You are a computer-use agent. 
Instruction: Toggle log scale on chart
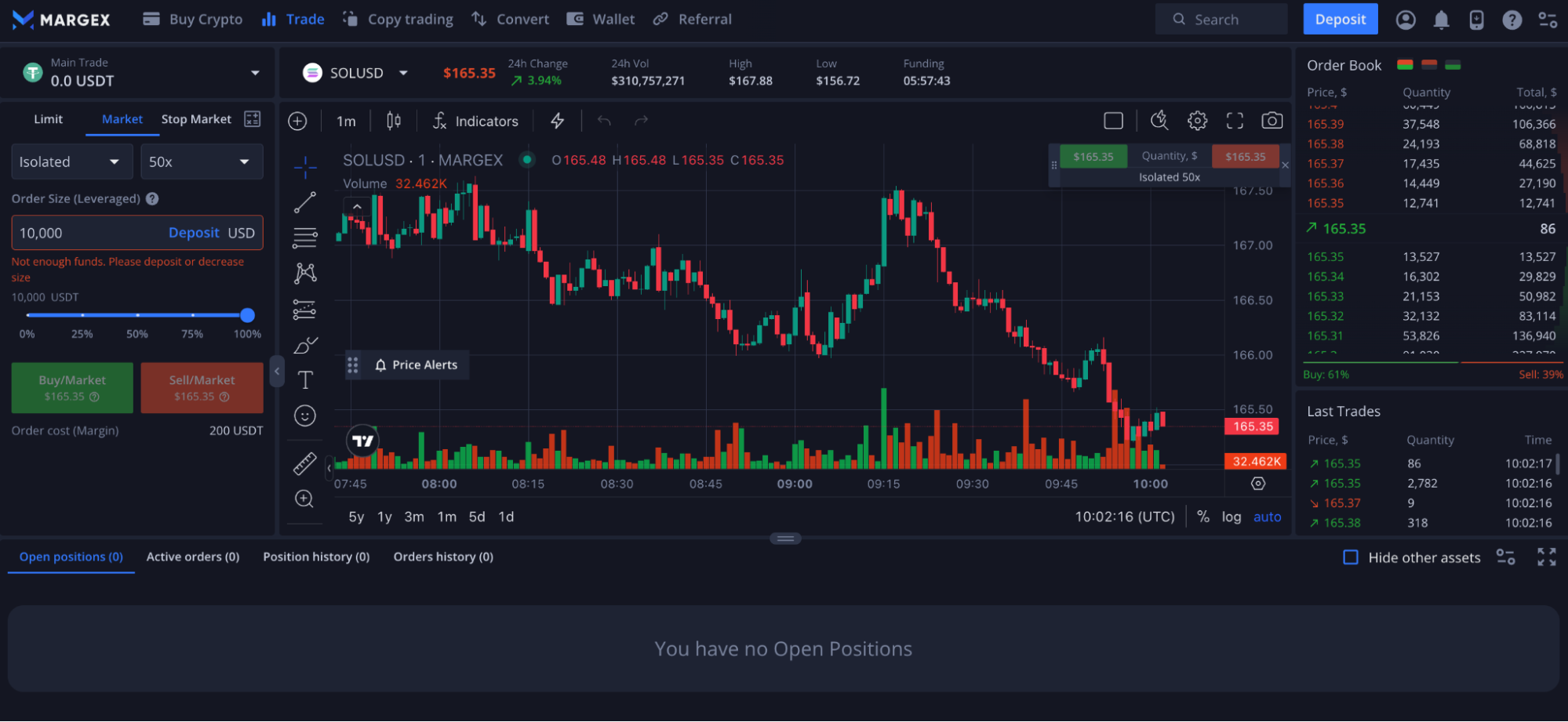(1231, 517)
